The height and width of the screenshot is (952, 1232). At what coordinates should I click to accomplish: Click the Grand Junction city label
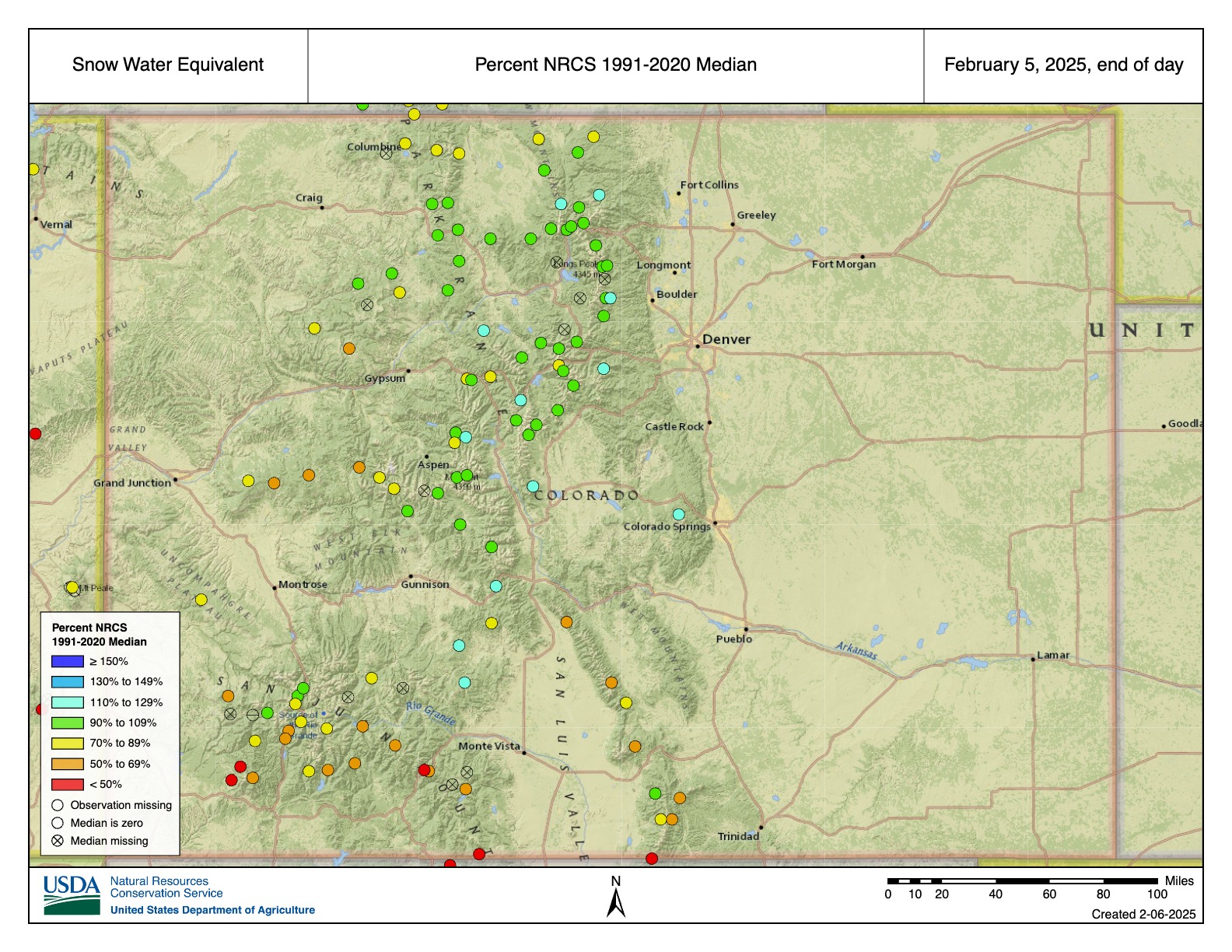(132, 483)
